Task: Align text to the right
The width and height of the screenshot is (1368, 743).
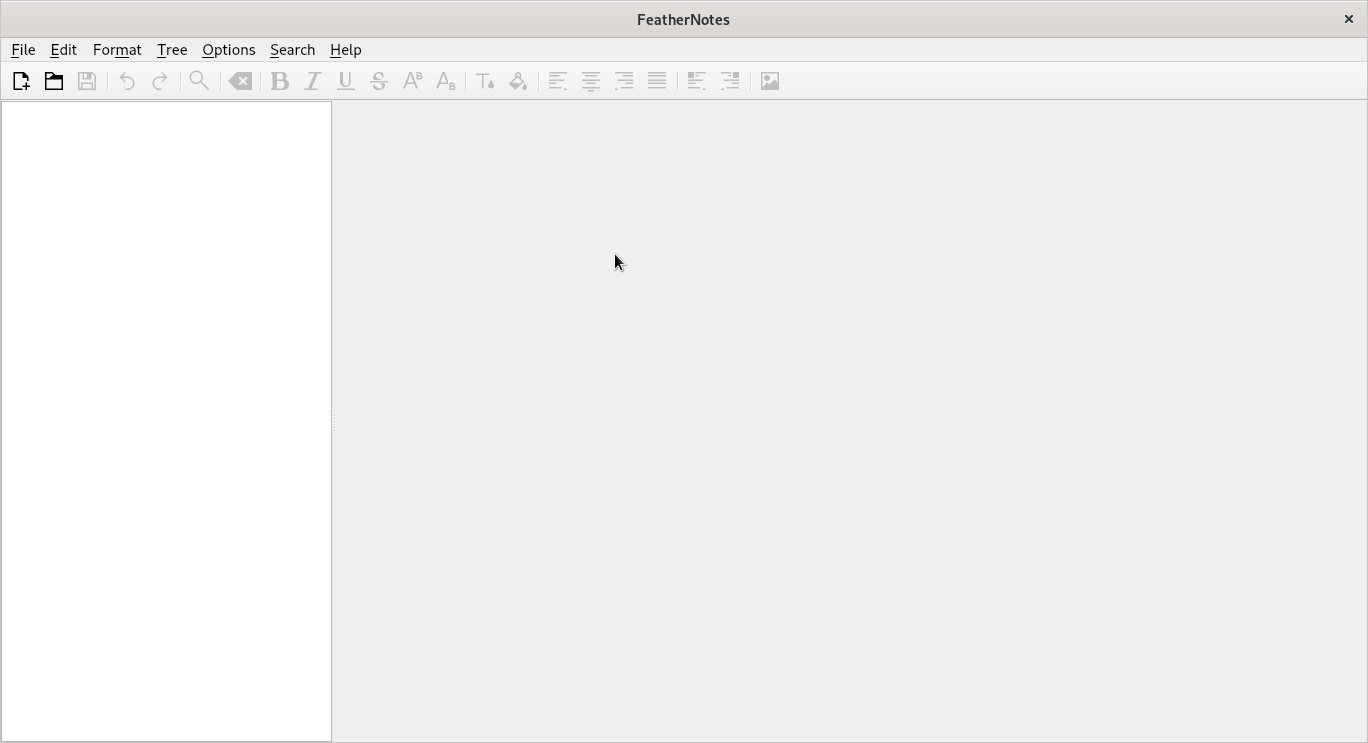Action: coord(624,81)
